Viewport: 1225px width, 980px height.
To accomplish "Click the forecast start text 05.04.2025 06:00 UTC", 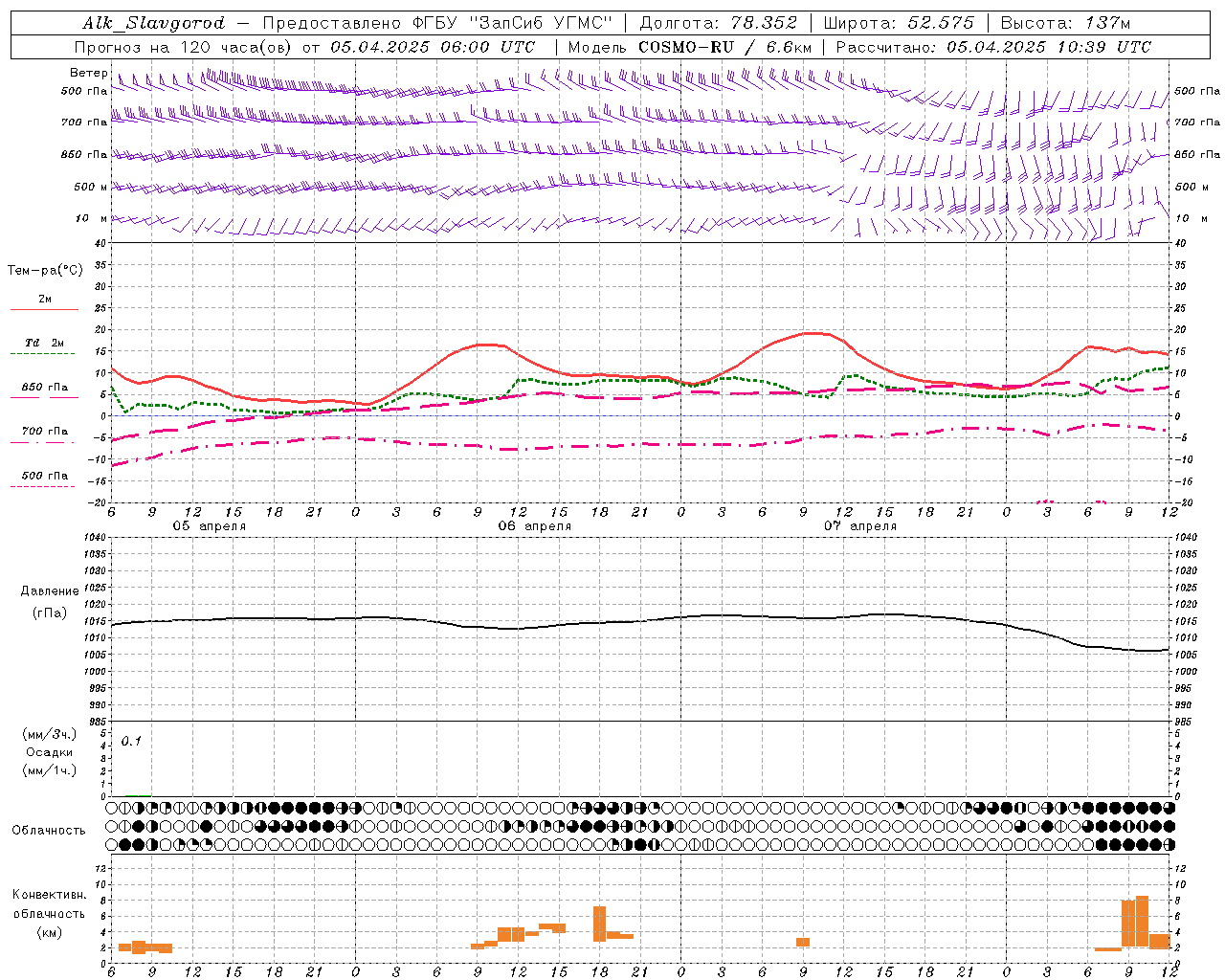I will [x=433, y=47].
